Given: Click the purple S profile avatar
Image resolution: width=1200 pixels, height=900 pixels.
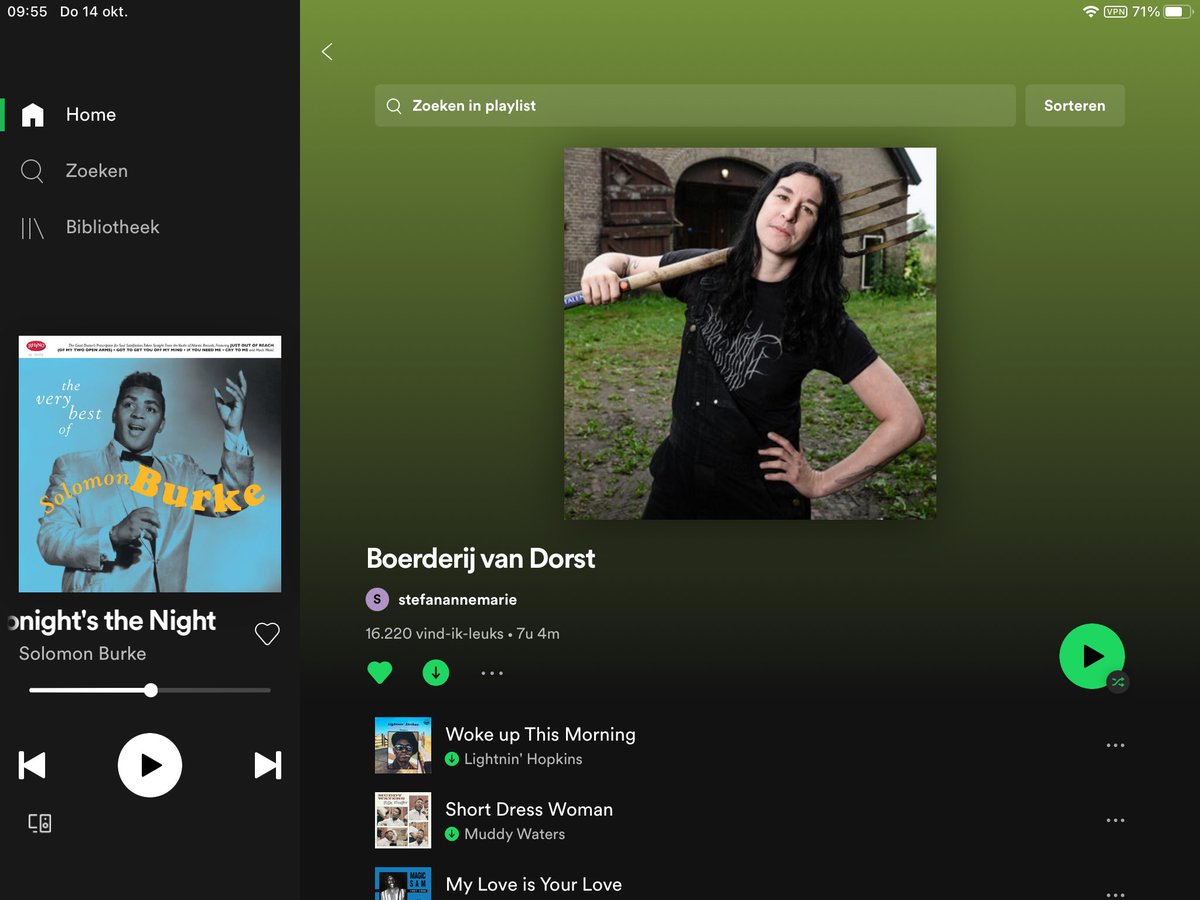Looking at the screenshot, I should point(377,600).
